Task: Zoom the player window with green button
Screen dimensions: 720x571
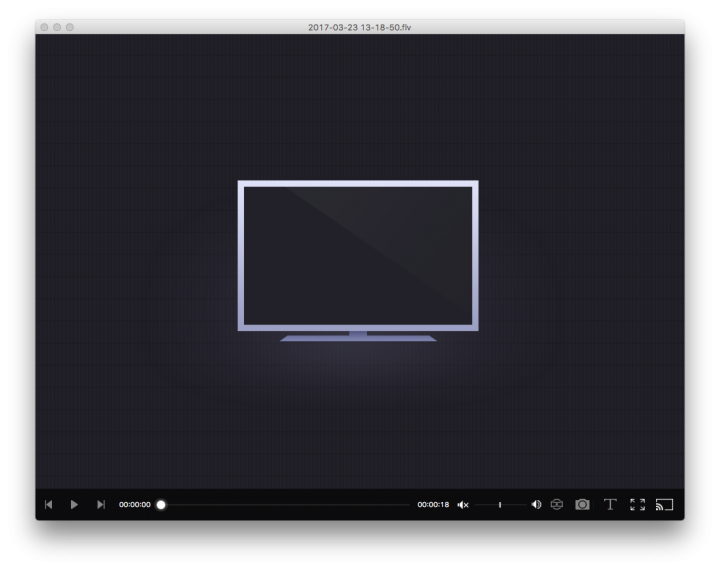Action: click(x=70, y=27)
